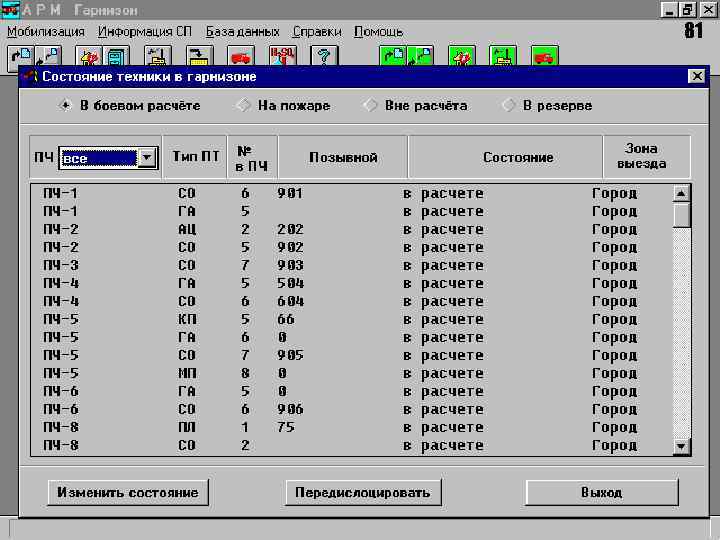The image size is (720, 540).
Task: Select the ПЧ-2 АЦ row with call sign 202
Action: tap(352, 229)
